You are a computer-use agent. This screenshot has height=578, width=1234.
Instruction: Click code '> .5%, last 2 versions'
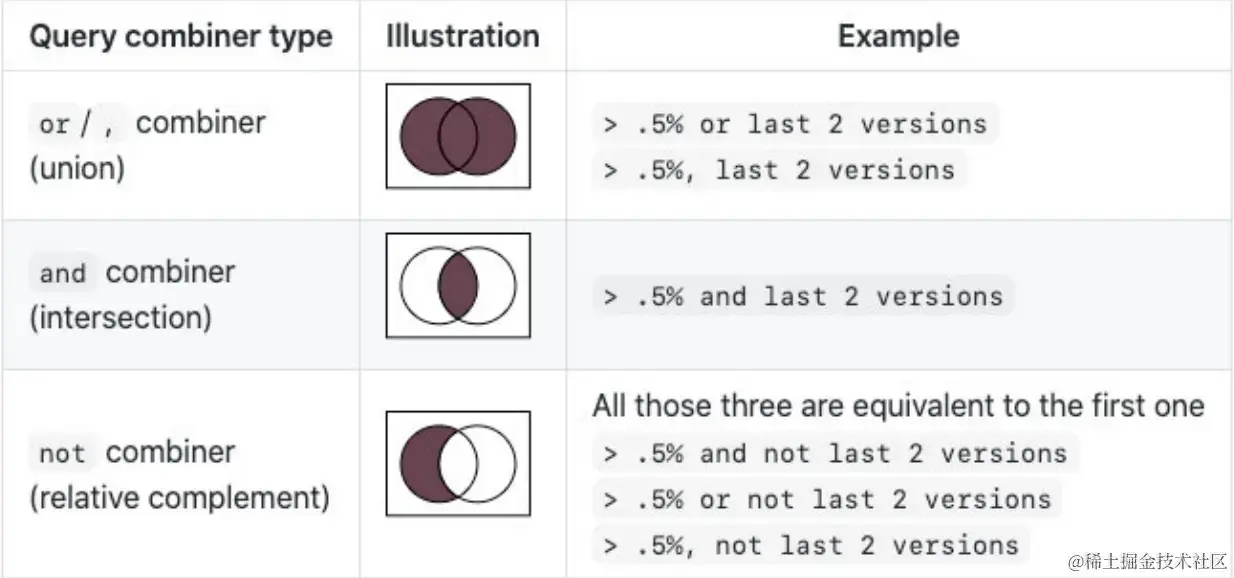click(779, 170)
